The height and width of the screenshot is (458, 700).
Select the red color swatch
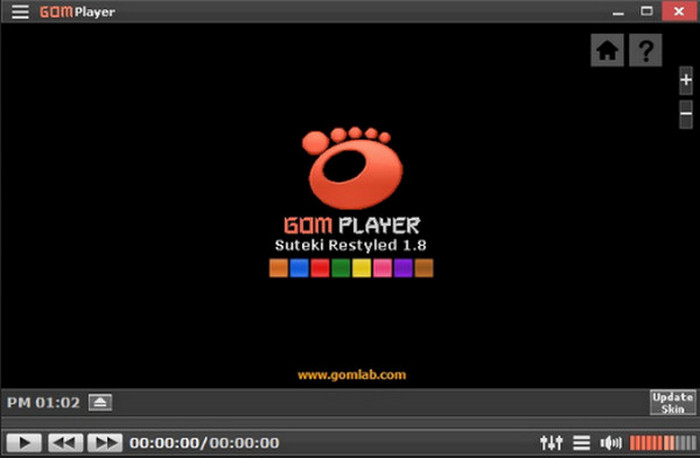(x=320, y=268)
